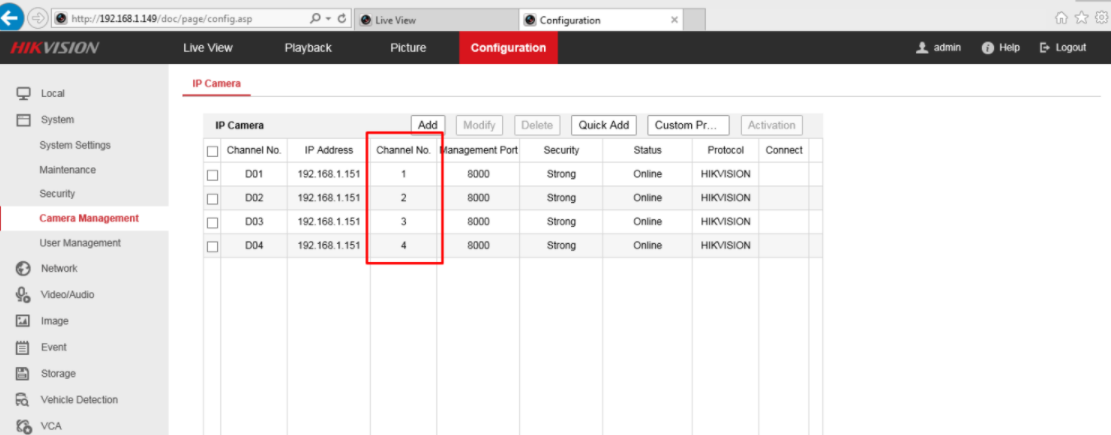
Task: Open User Management in the sidebar
Action: (x=80, y=243)
